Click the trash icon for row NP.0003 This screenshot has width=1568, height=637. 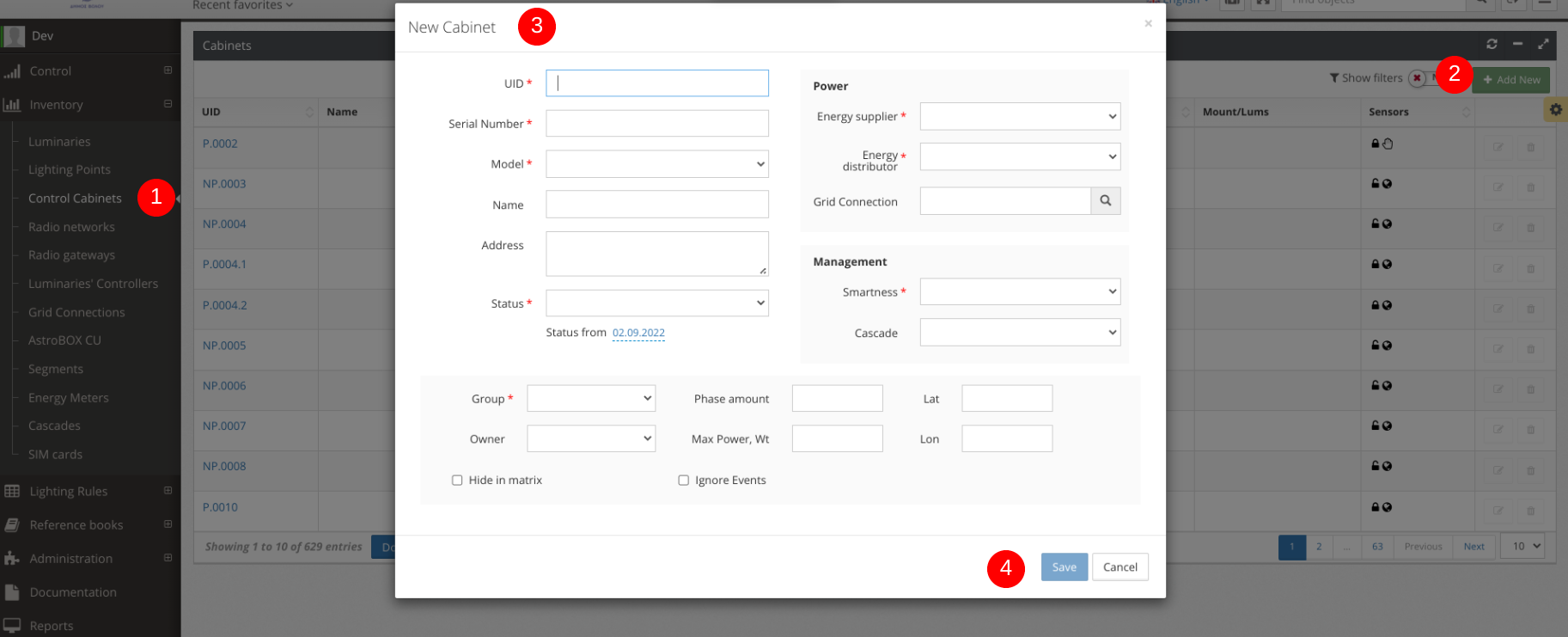click(x=1530, y=187)
